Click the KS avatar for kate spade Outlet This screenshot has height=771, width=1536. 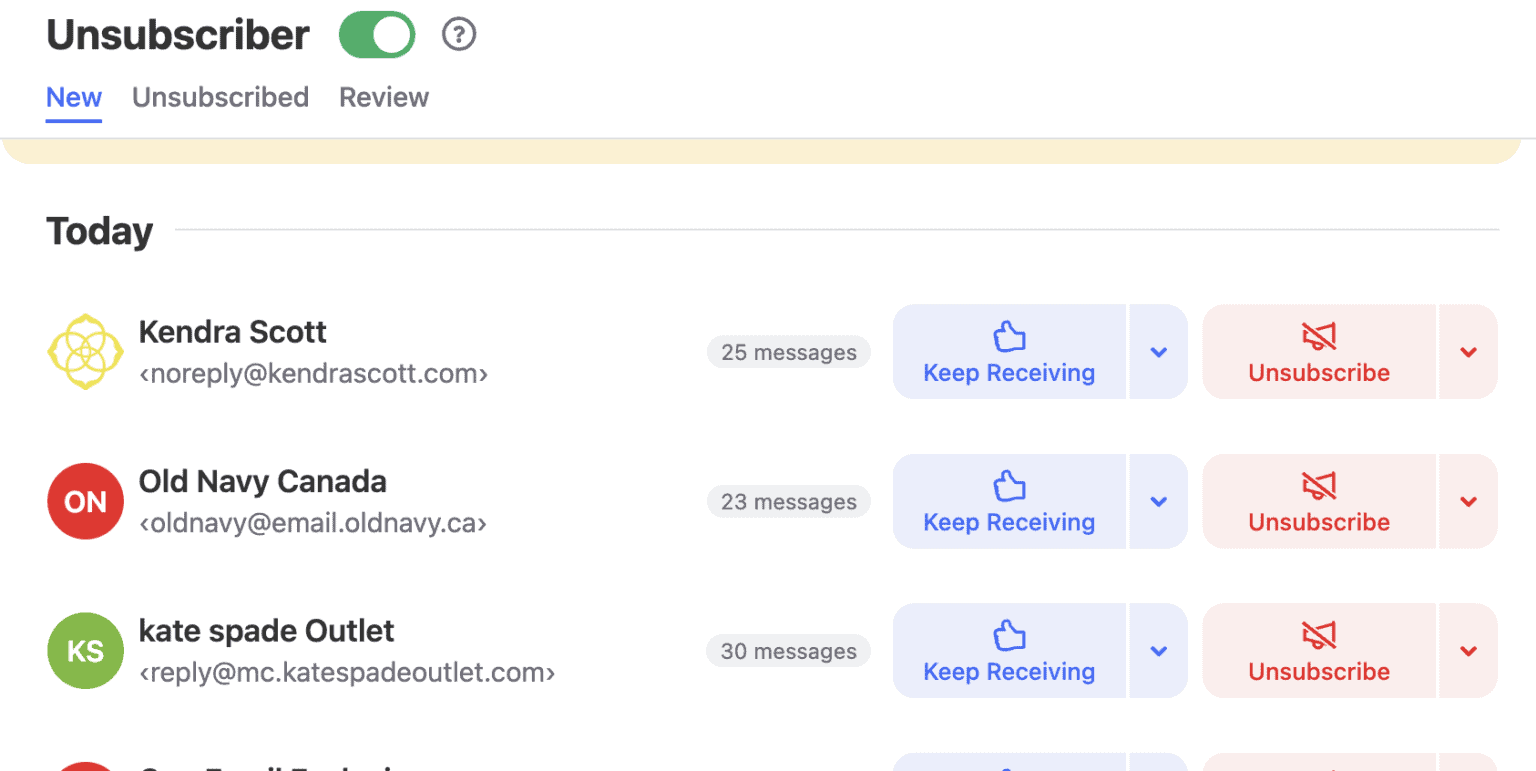pos(85,650)
